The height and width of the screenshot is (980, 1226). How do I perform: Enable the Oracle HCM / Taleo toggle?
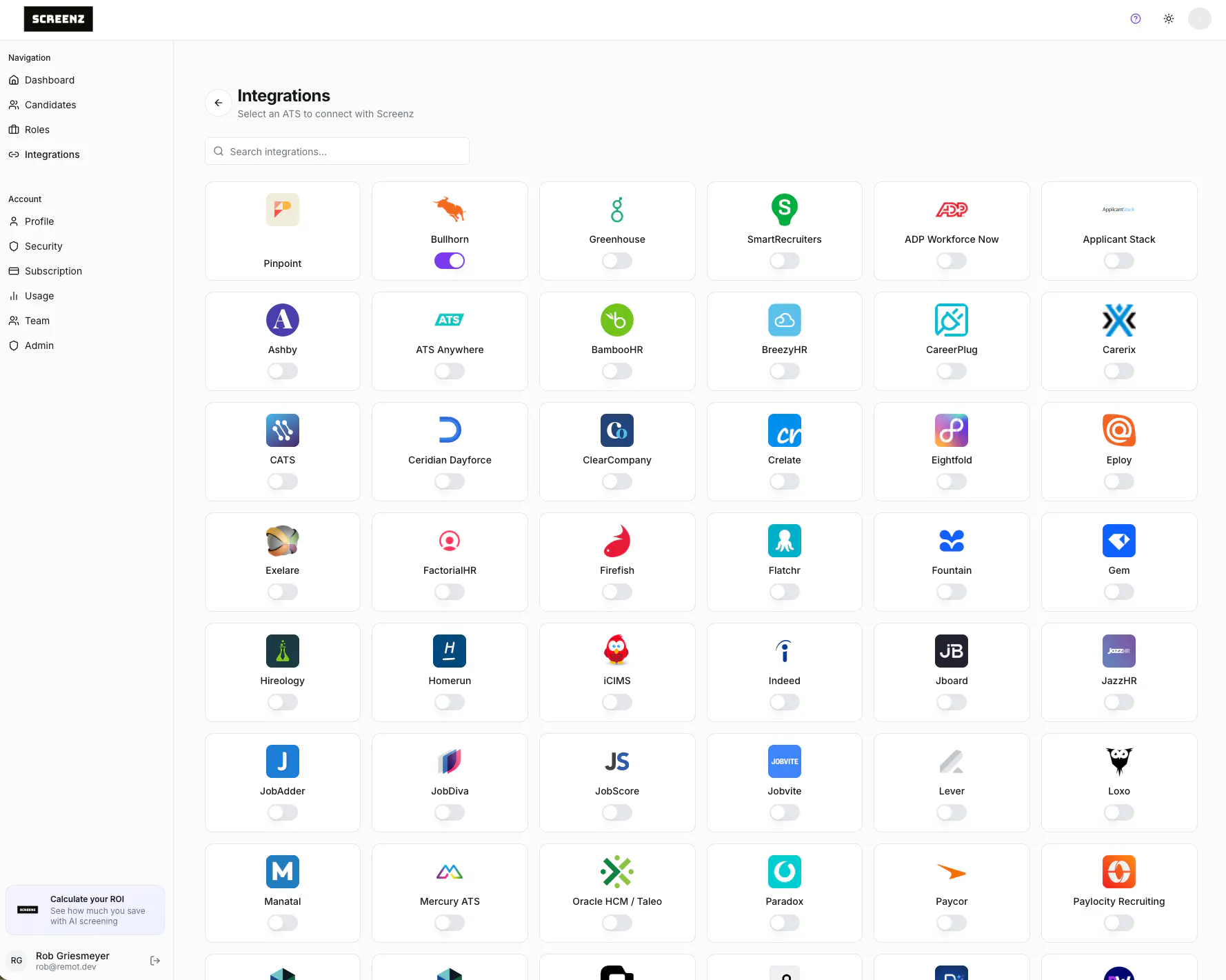tap(617, 923)
